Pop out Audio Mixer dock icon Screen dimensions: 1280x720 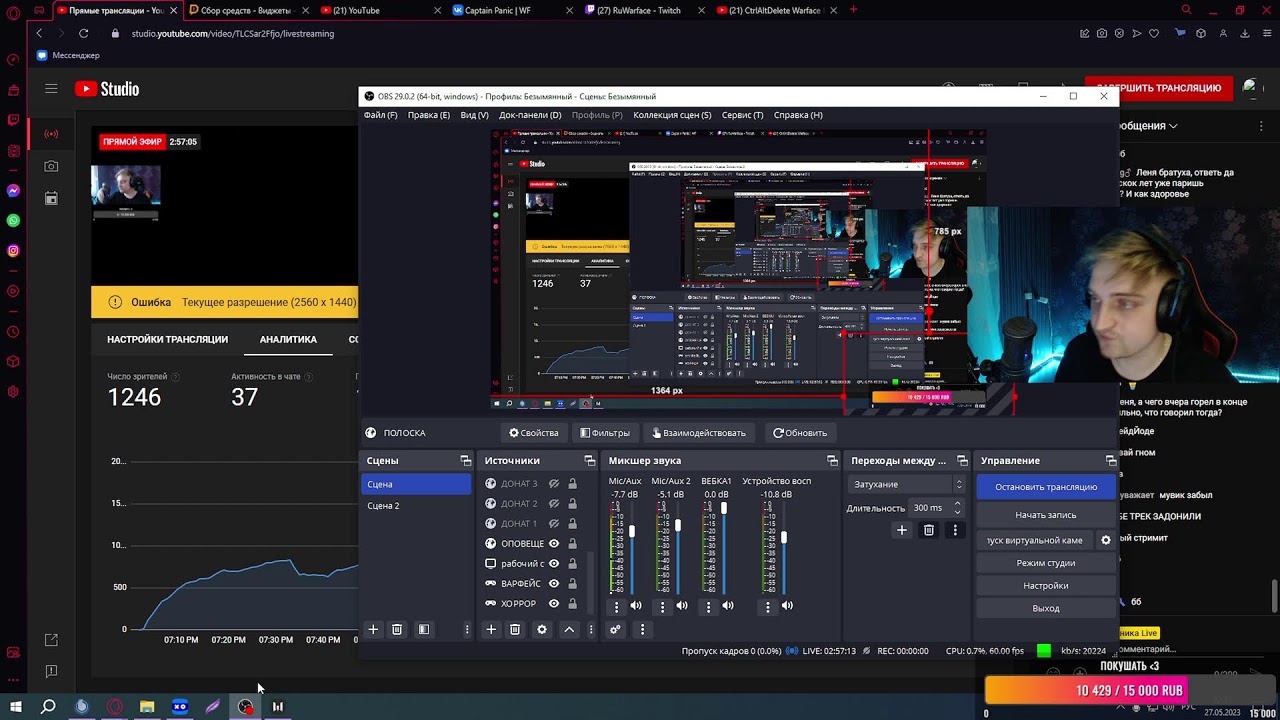[832, 460]
